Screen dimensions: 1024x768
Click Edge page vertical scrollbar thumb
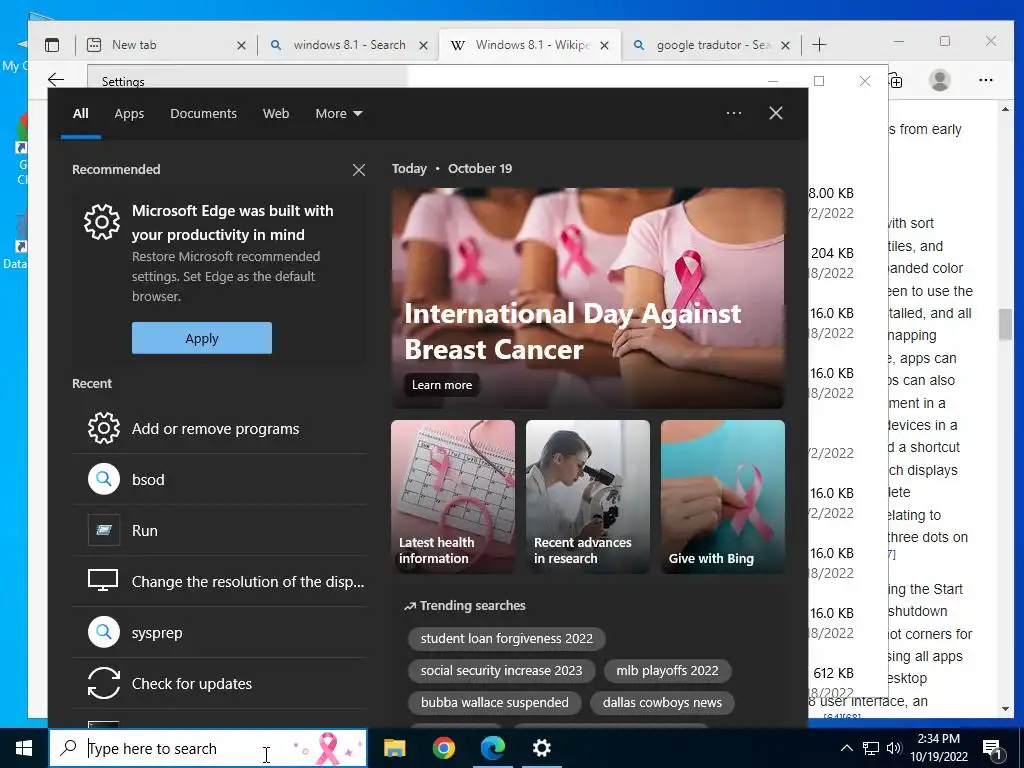1005,324
